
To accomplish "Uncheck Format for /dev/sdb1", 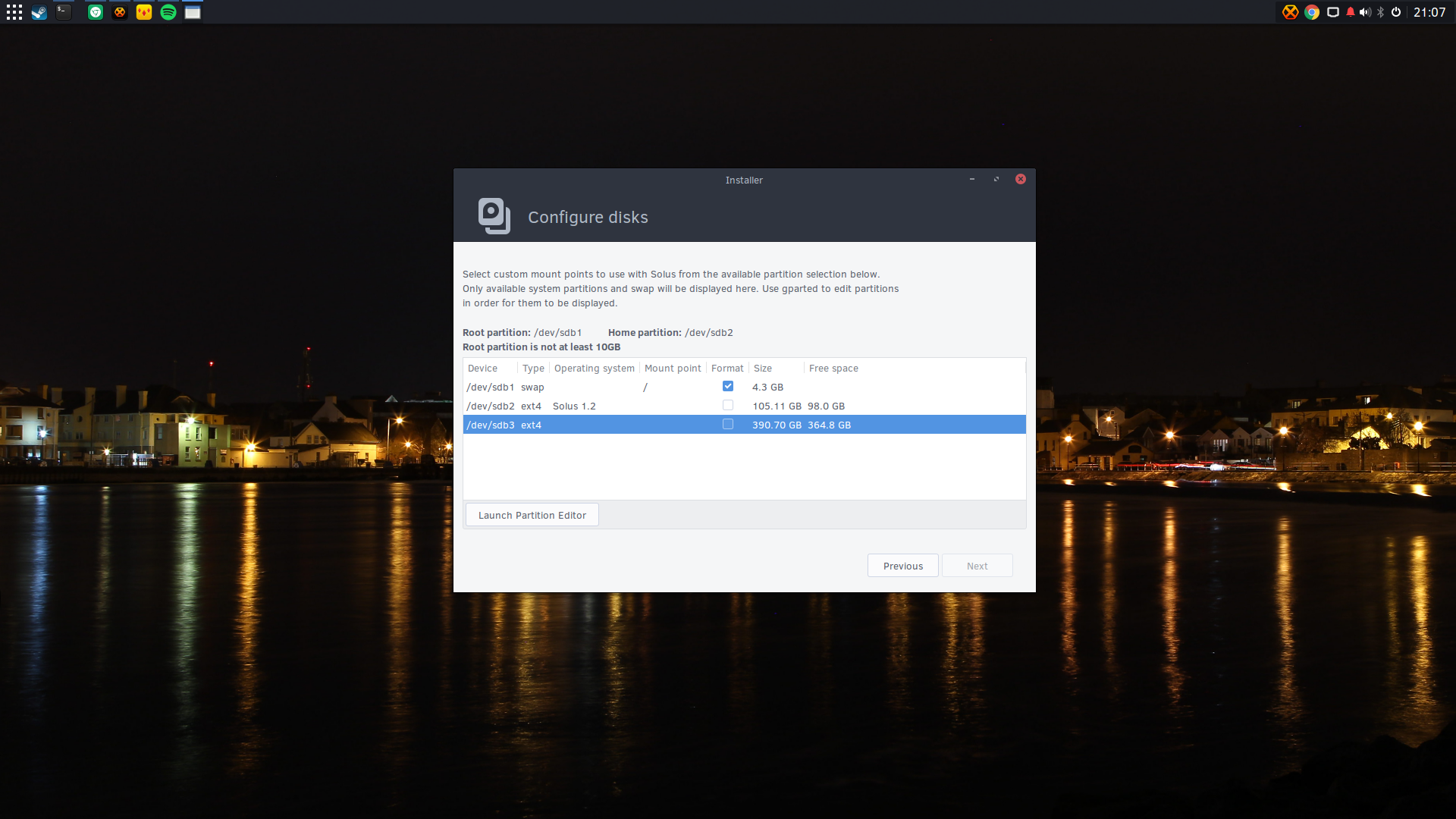I will point(728,386).
